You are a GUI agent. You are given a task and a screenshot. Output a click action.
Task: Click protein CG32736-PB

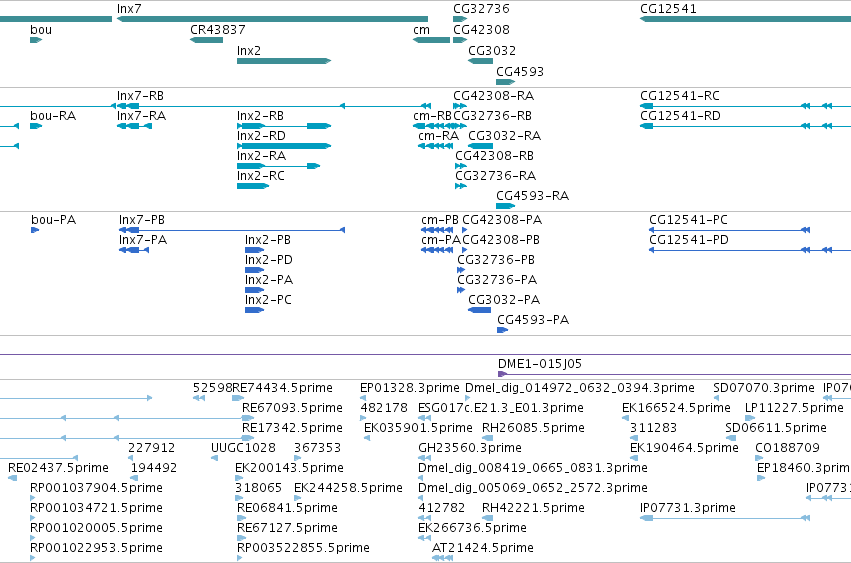[x=496, y=260]
